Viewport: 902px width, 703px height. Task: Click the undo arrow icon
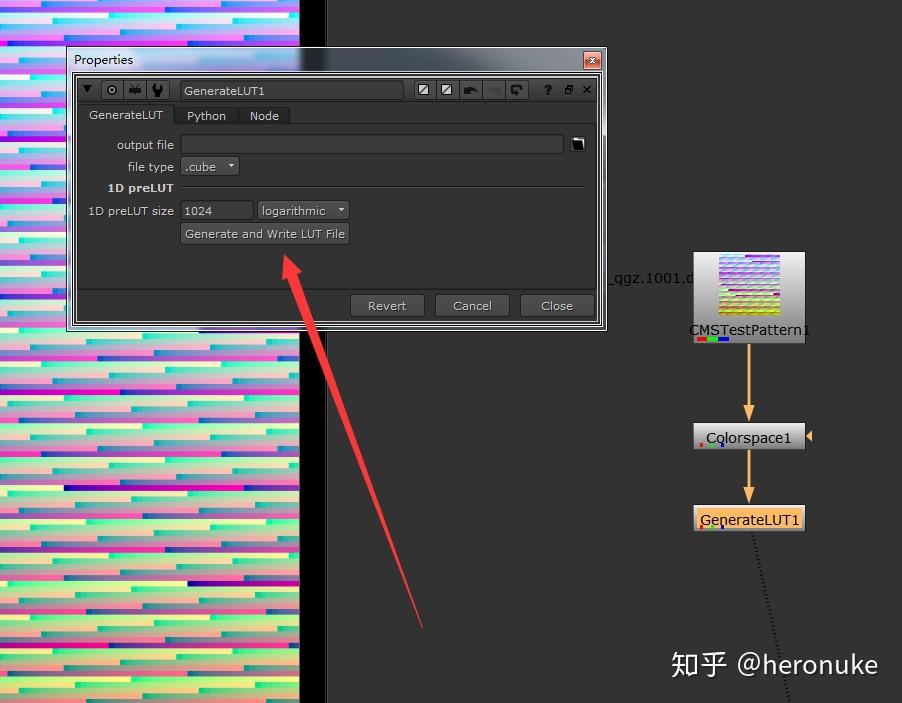[x=470, y=90]
